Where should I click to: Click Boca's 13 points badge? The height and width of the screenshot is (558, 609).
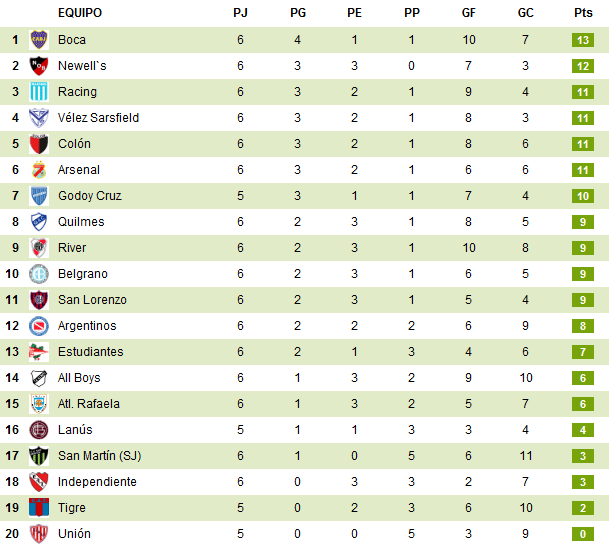[x=584, y=40]
